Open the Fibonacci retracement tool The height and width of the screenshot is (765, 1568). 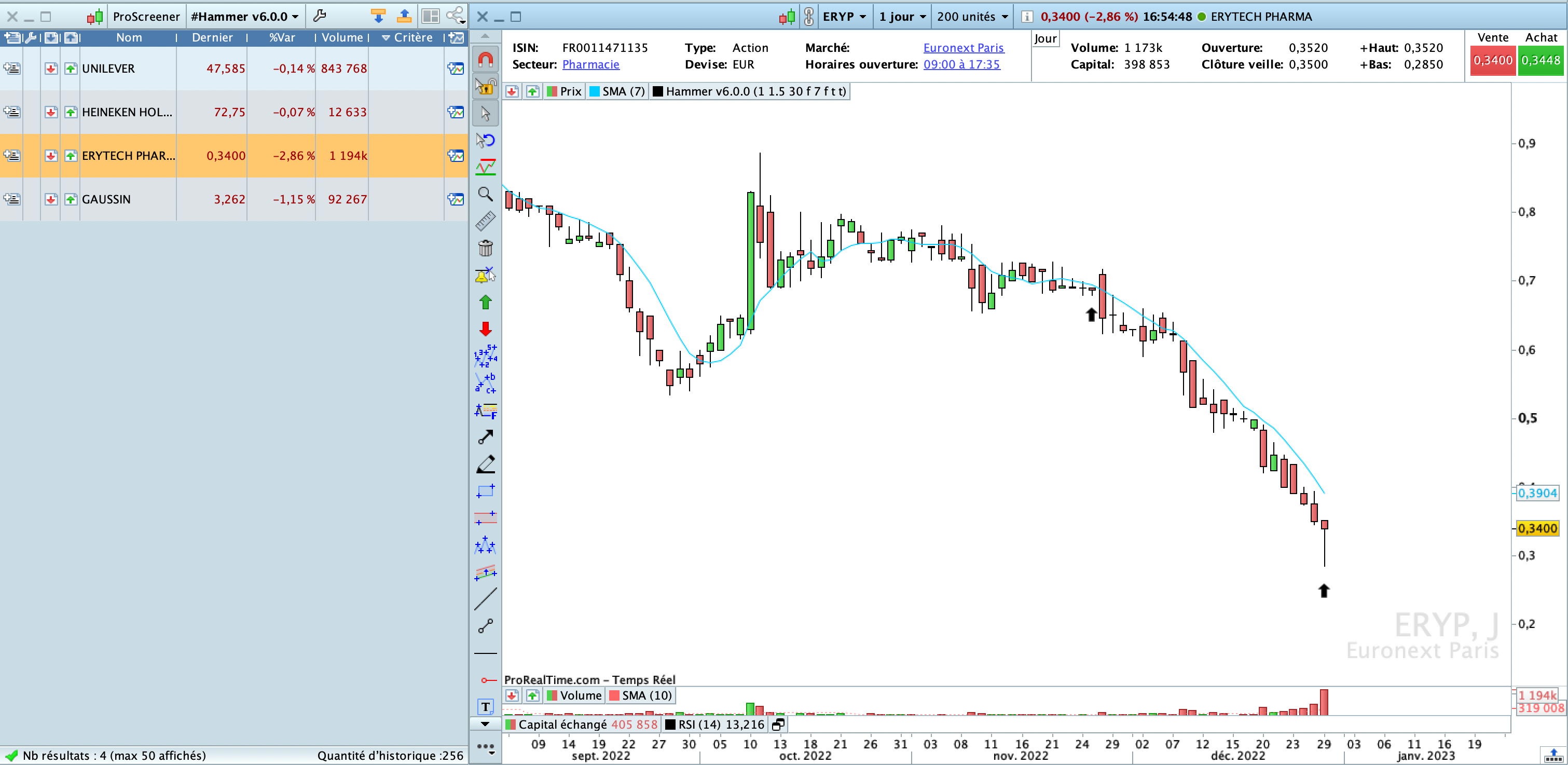point(485,411)
